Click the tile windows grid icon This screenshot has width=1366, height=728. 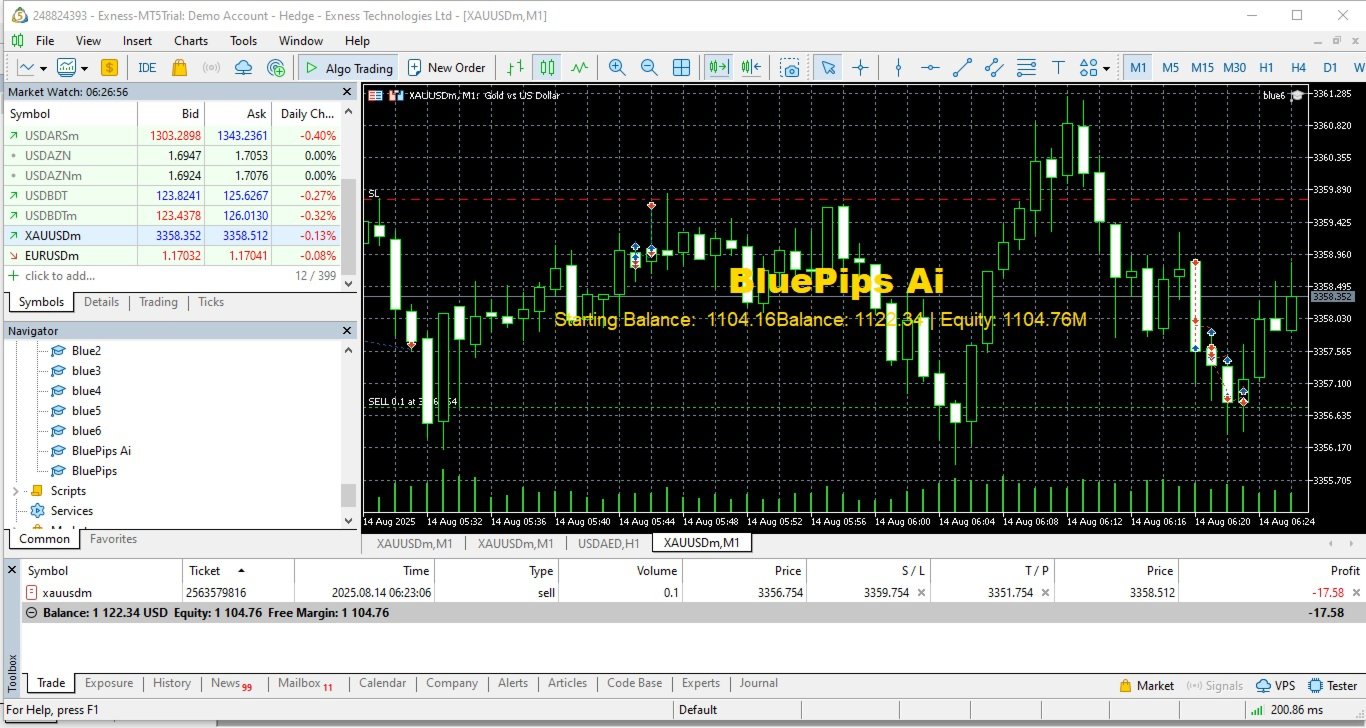coord(681,68)
